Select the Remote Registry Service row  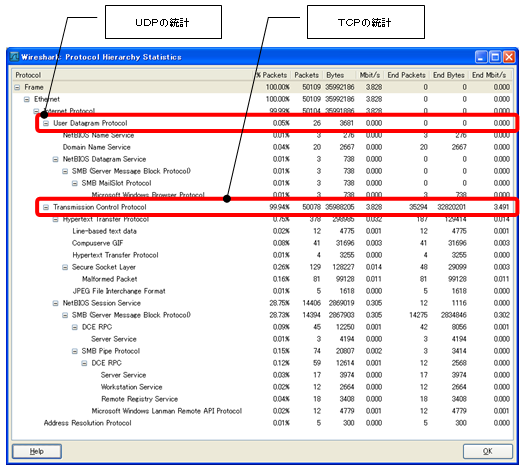pos(262,399)
